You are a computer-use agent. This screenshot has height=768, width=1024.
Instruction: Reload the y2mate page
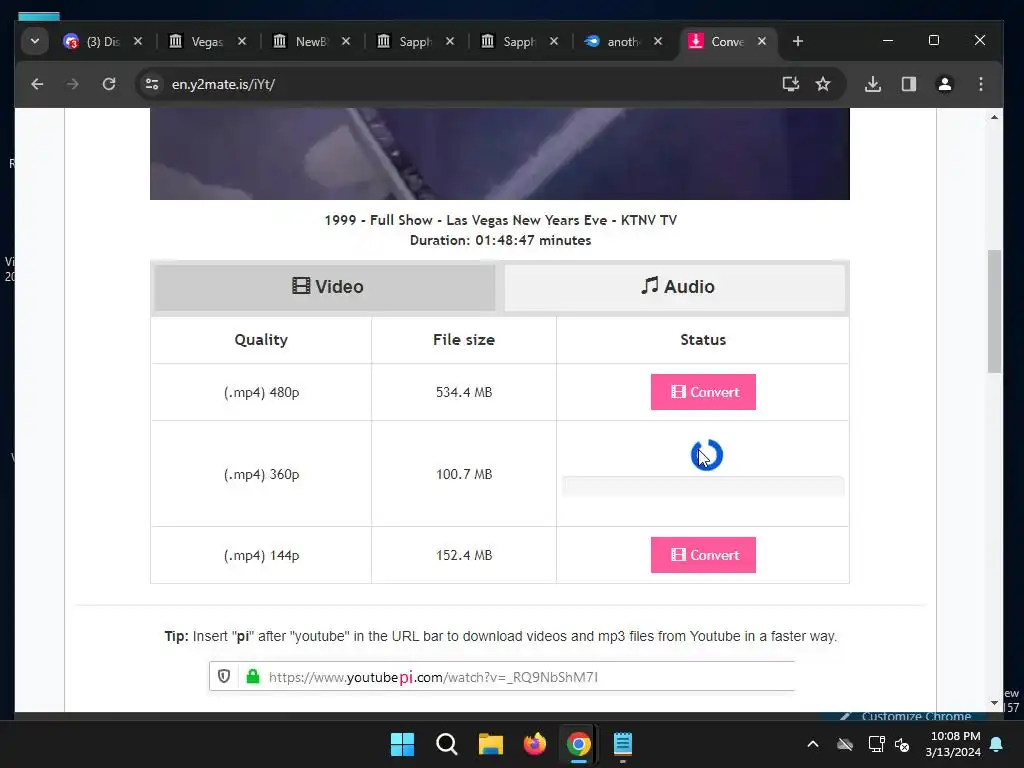pos(109,84)
